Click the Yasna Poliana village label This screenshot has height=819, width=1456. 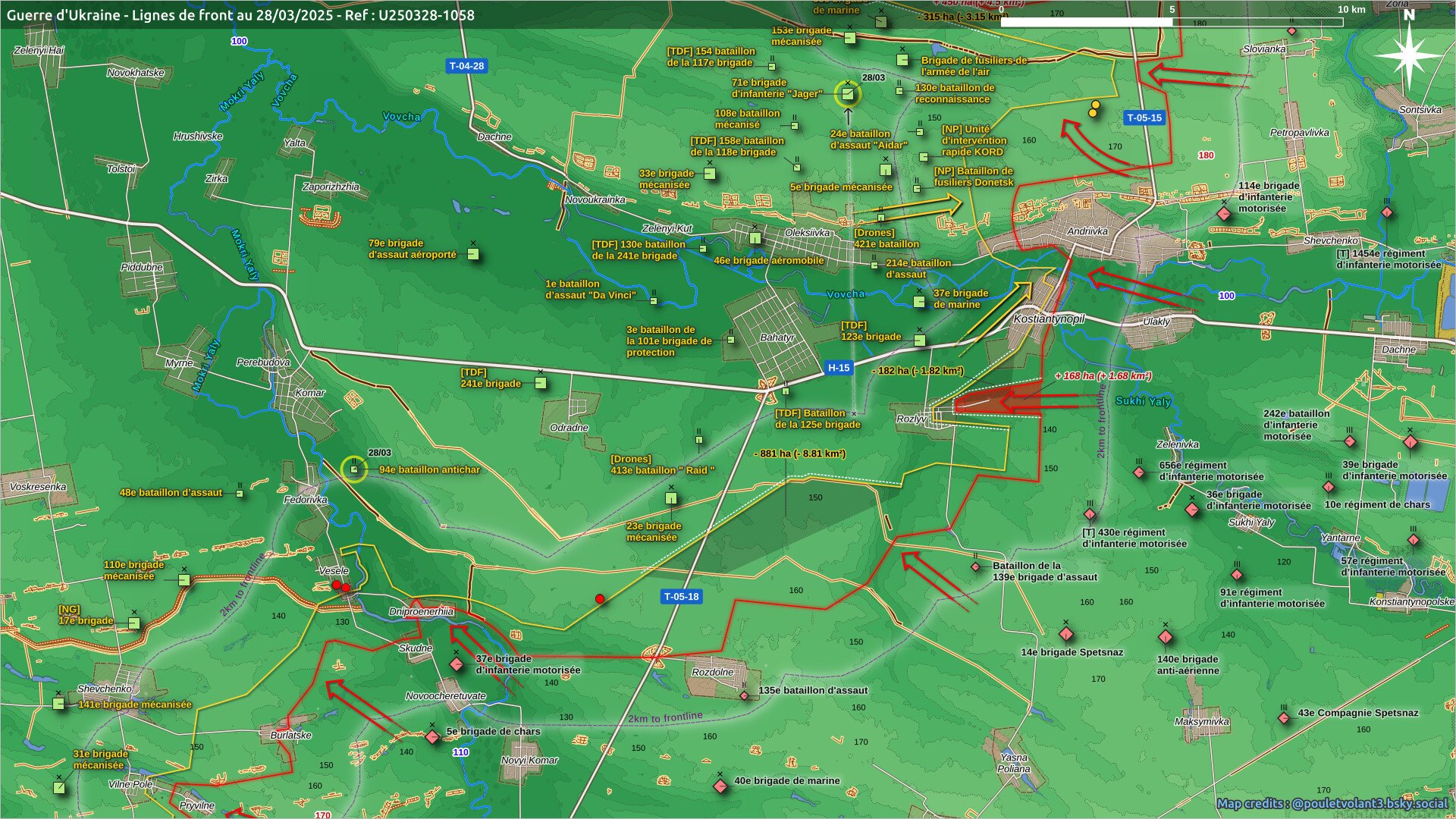point(1014,763)
